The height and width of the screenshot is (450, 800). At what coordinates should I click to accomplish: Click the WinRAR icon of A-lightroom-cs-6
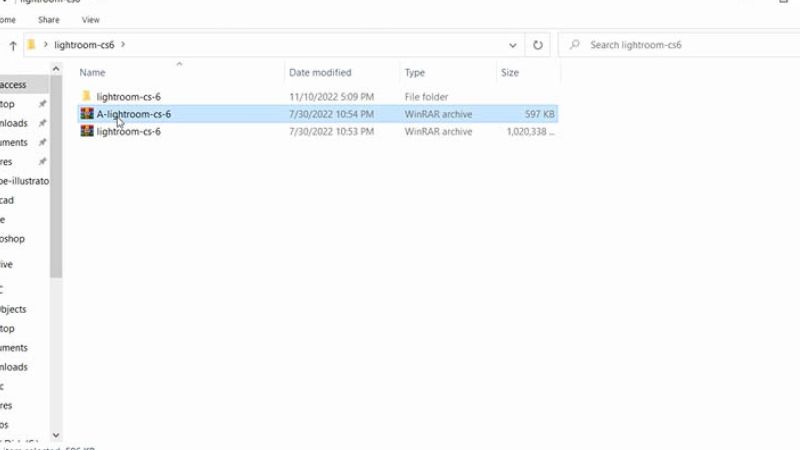87,114
